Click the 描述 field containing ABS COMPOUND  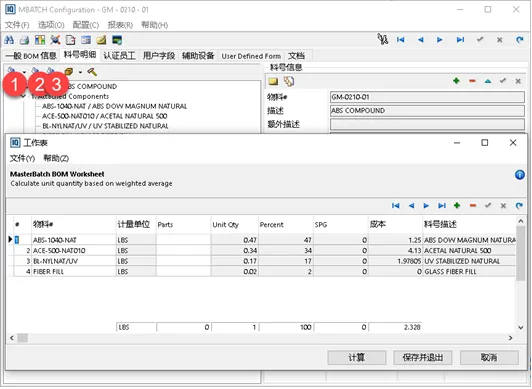point(428,111)
